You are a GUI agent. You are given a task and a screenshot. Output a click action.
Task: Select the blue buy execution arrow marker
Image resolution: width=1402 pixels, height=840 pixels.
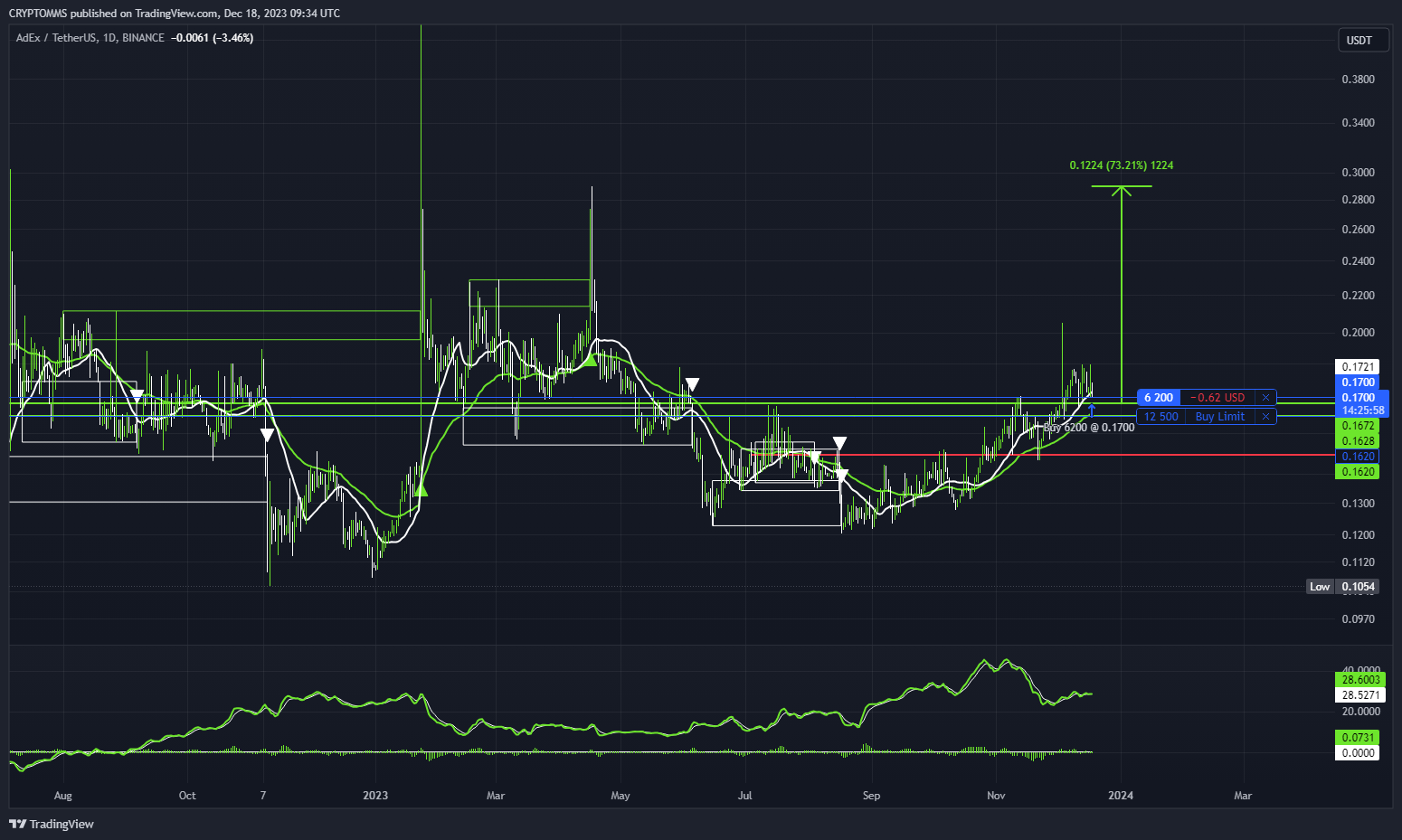coord(1092,411)
